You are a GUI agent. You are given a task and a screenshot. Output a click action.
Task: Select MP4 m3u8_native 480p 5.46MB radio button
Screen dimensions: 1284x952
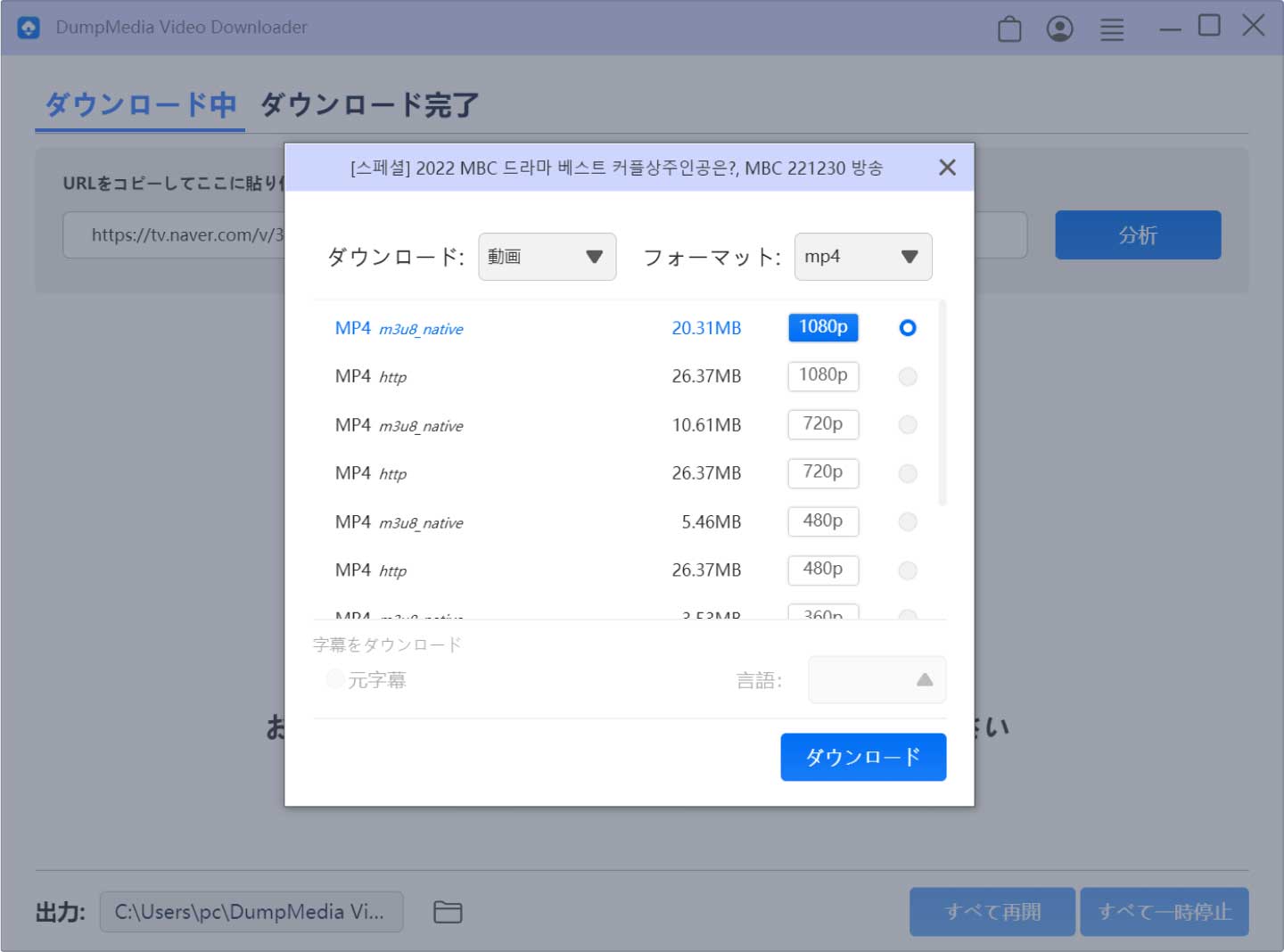908,521
